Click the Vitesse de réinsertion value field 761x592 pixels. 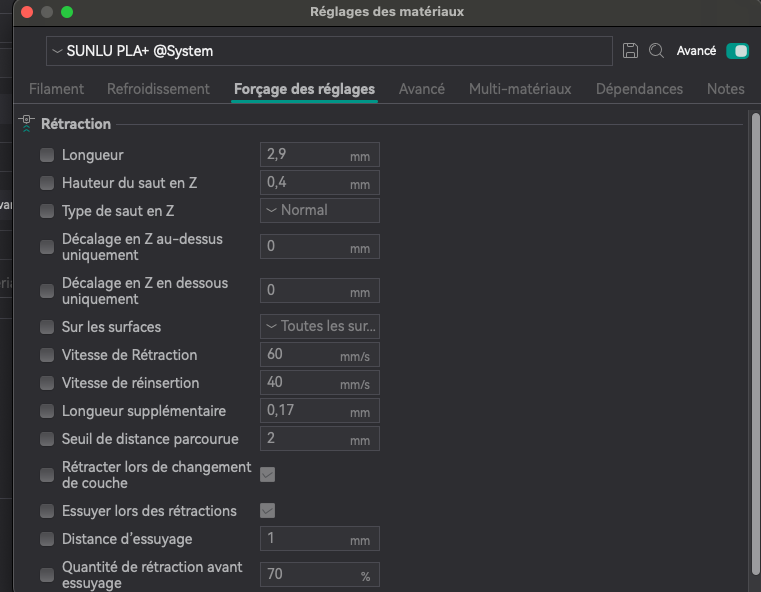[304, 383]
